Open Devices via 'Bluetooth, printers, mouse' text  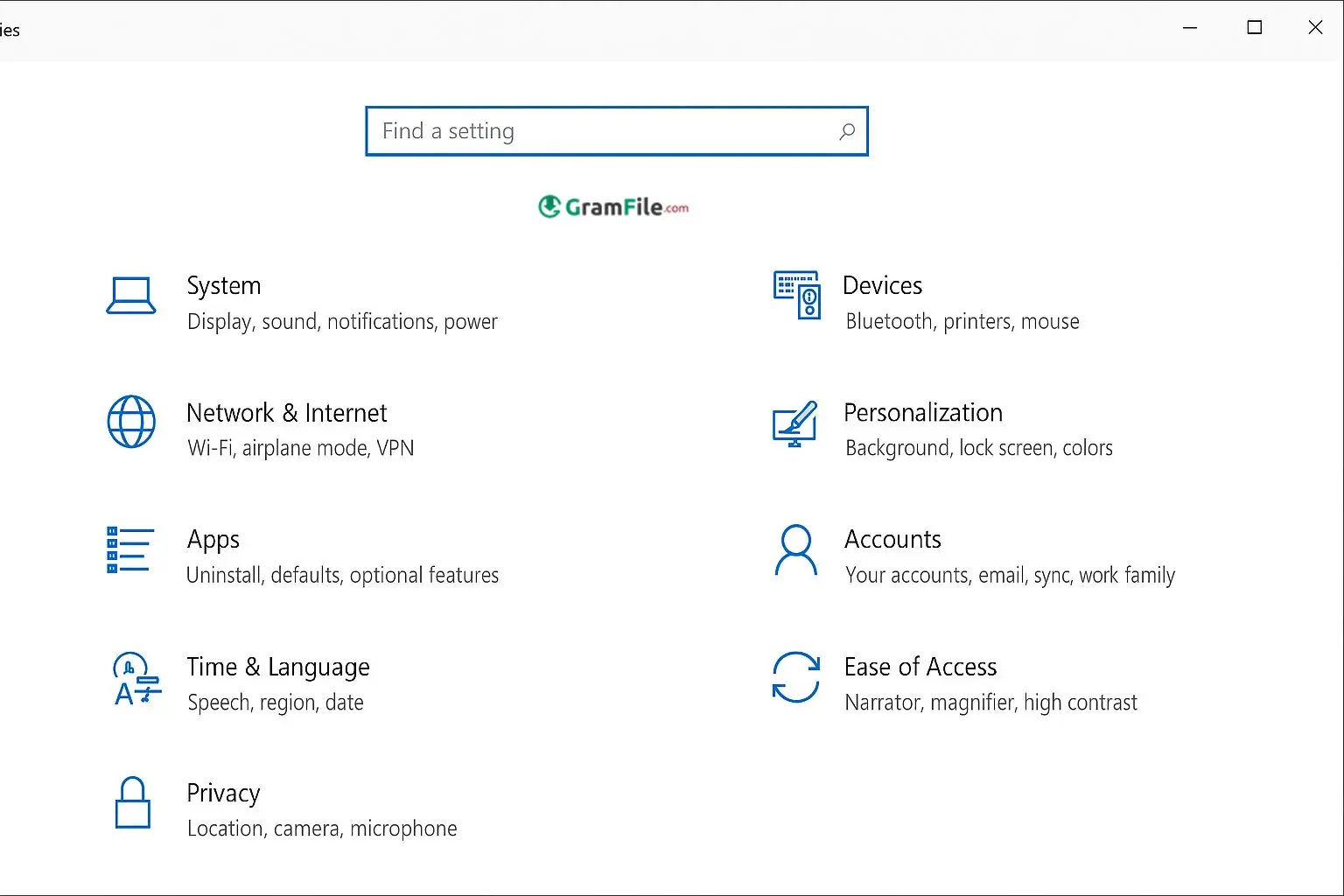[962, 322]
